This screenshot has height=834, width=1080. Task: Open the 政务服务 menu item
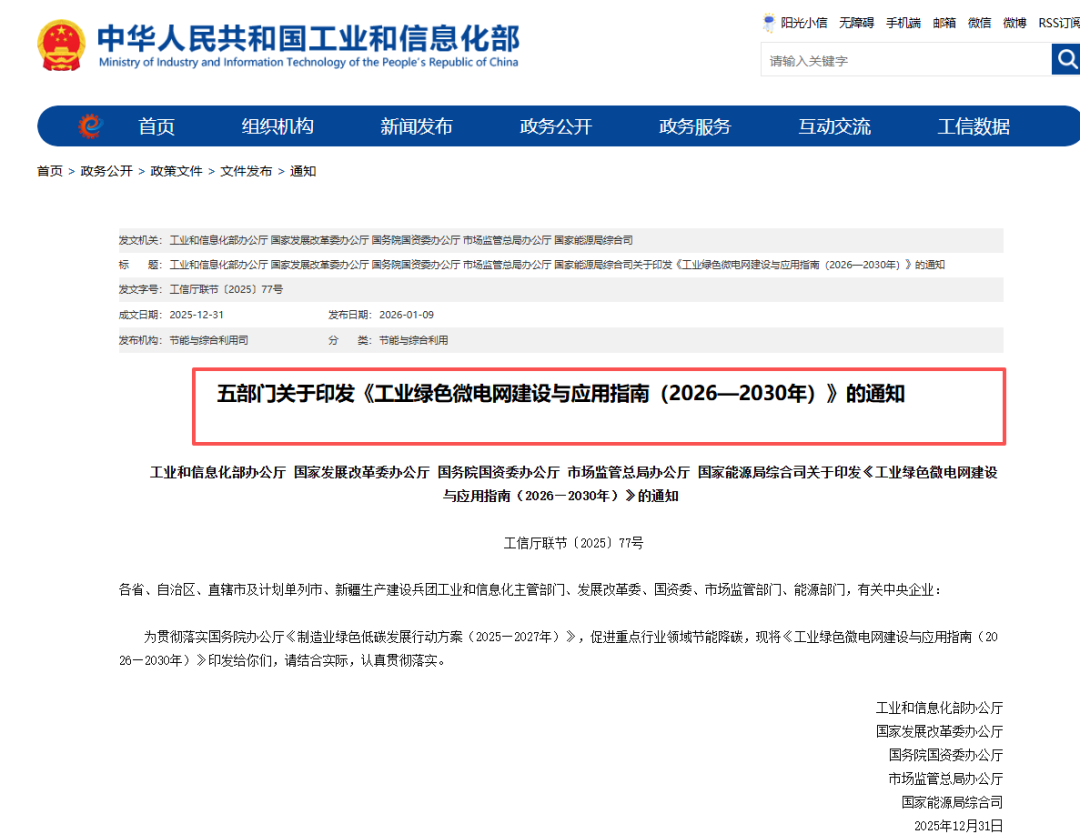click(x=695, y=127)
